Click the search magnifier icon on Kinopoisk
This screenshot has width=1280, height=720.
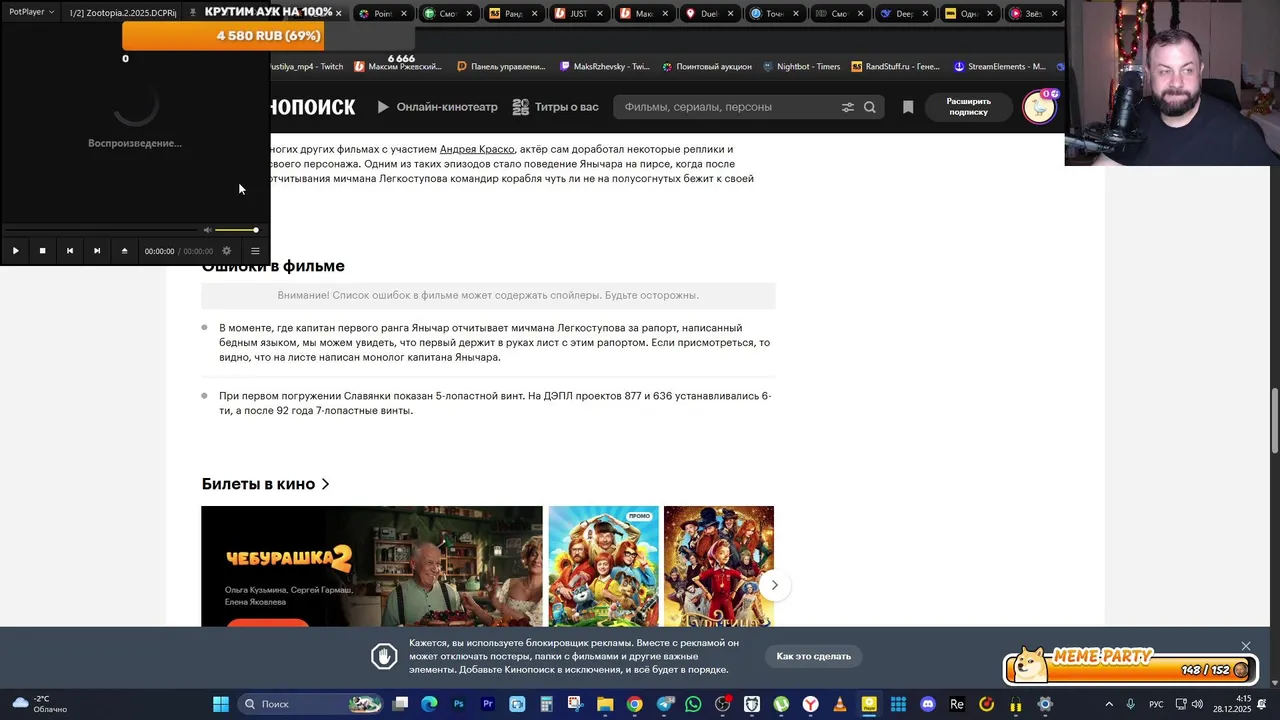pyautogui.click(x=870, y=107)
